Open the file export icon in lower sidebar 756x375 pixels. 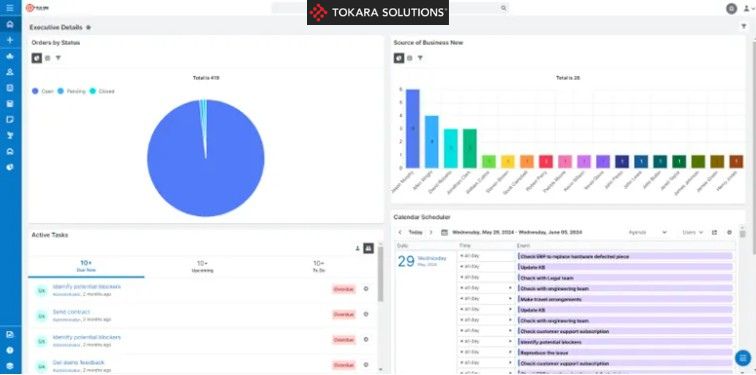(10, 335)
